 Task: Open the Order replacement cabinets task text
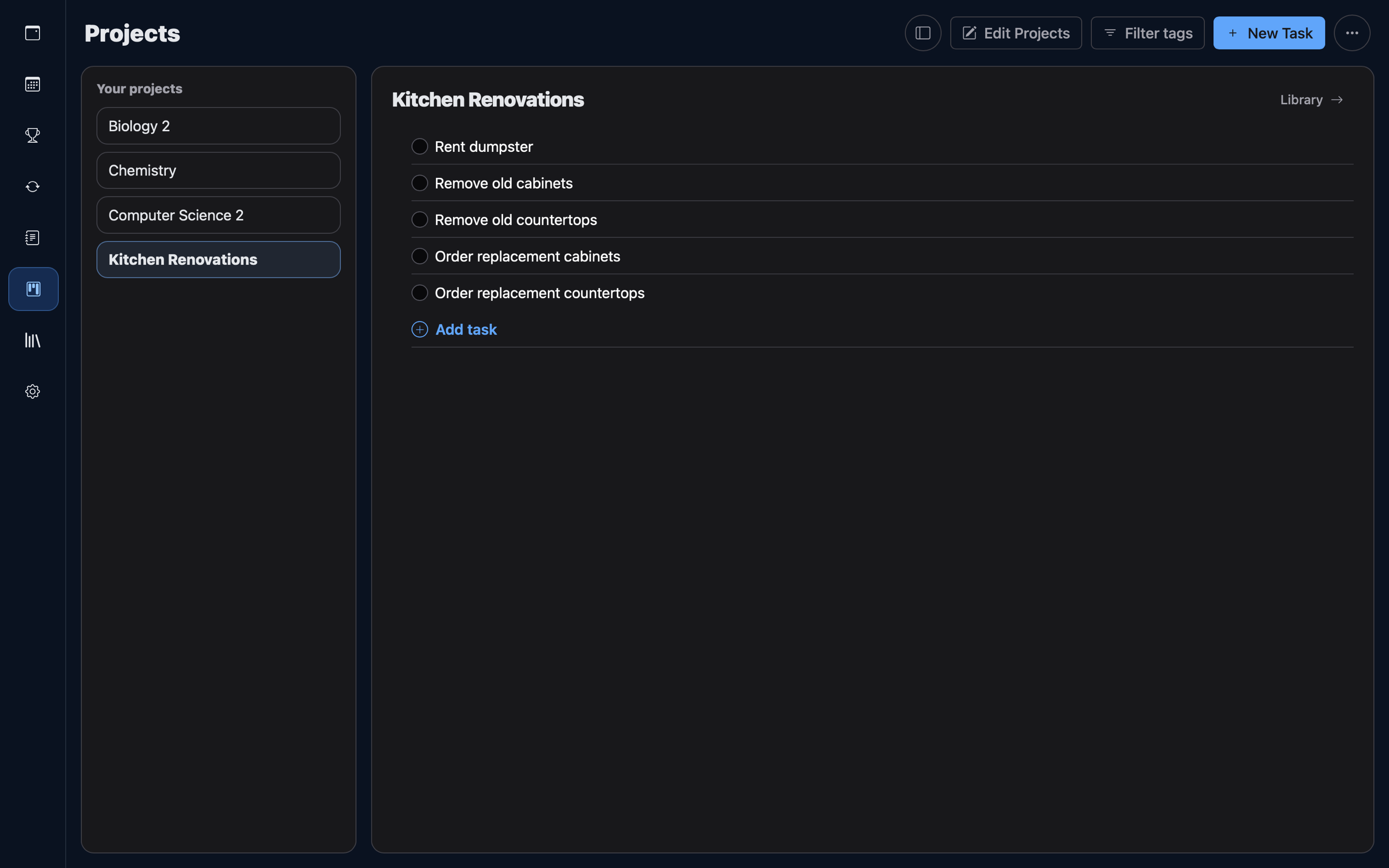coord(528,257)
